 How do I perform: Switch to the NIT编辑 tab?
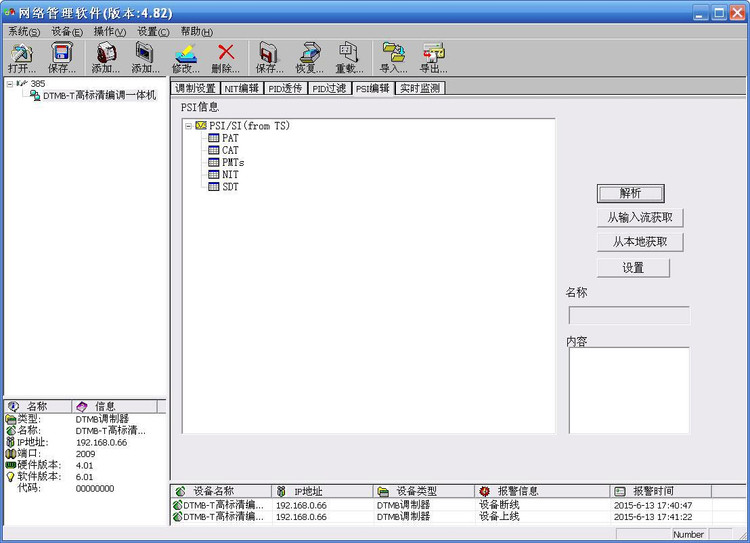242,89
